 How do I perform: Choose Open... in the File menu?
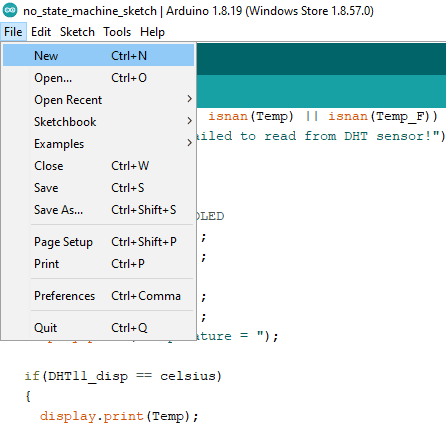98,78
